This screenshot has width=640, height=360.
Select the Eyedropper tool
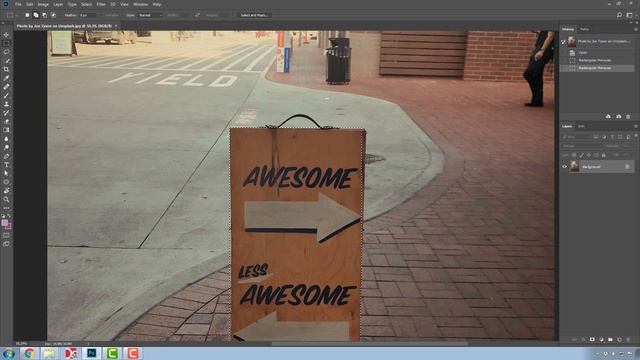pos(6,78)
